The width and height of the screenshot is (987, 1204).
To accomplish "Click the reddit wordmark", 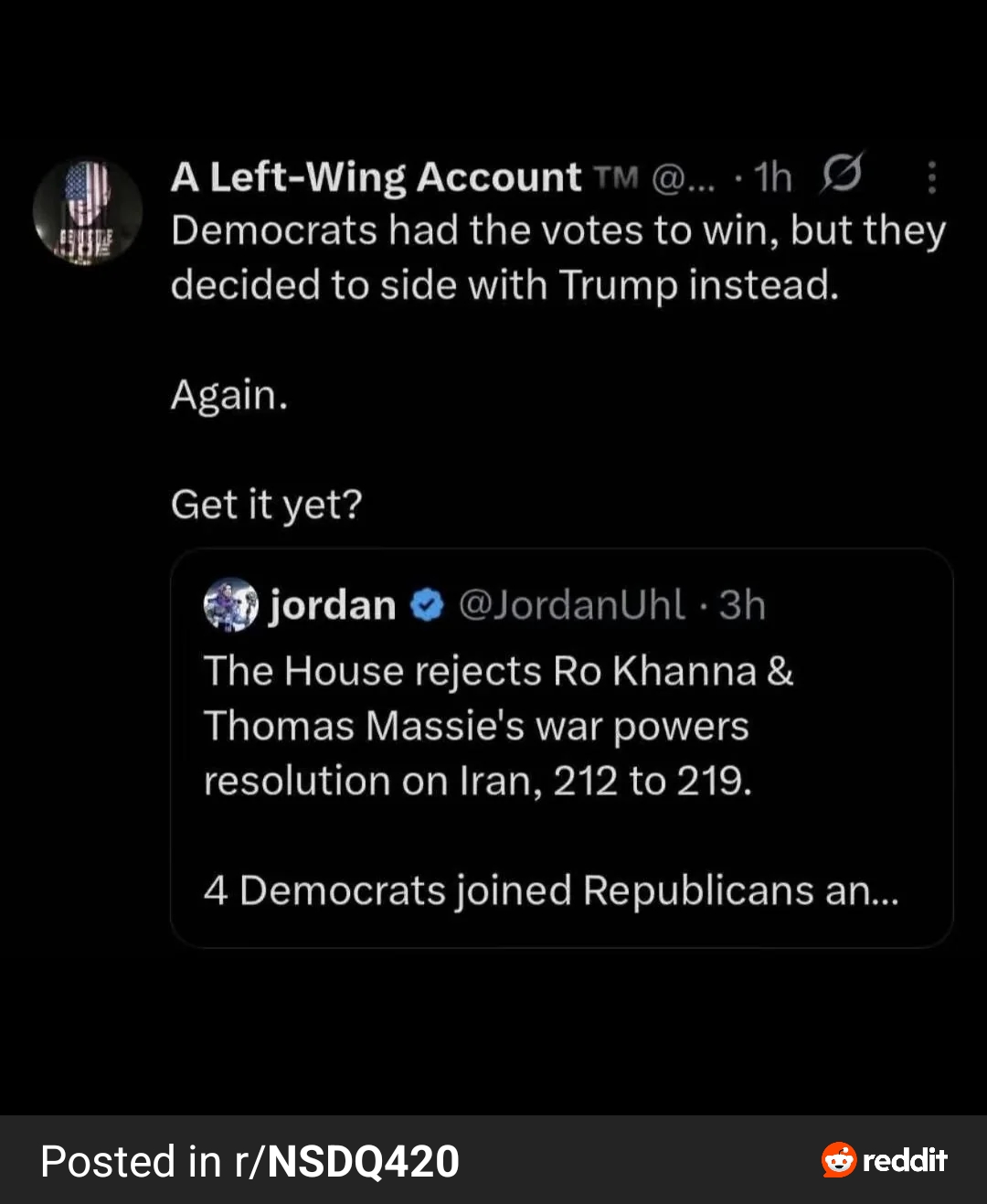I will (x=905, y=1160).
